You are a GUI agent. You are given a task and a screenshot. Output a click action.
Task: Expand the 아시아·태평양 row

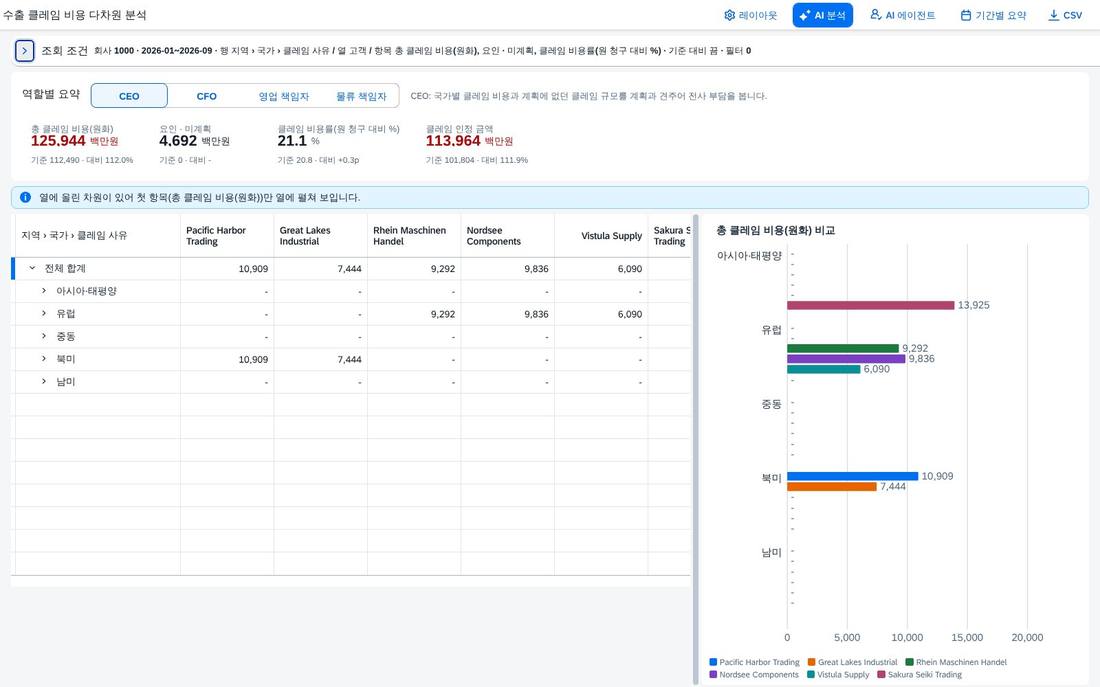[x=44, y=291]
